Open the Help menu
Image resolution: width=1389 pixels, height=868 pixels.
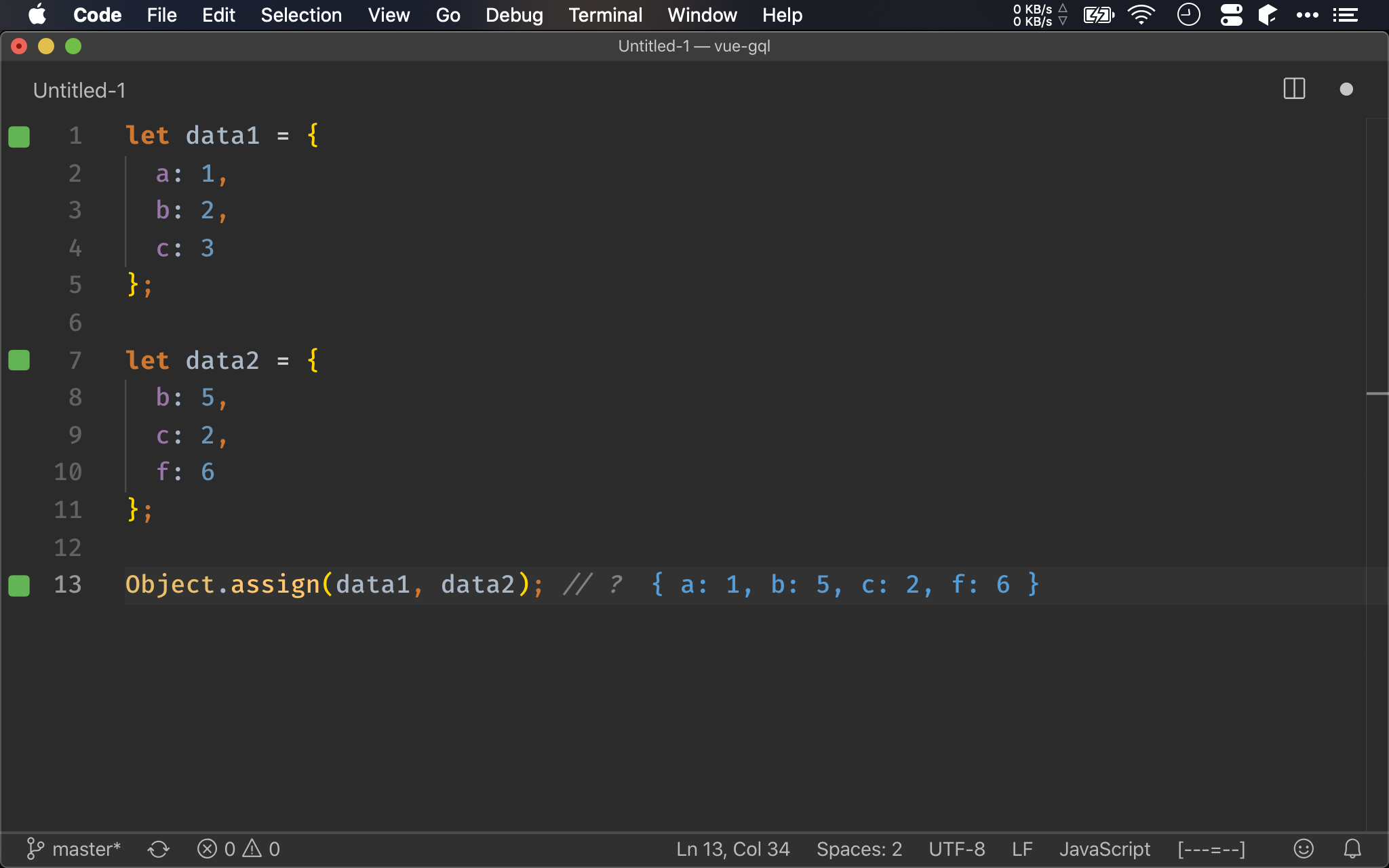pos(782,15)
